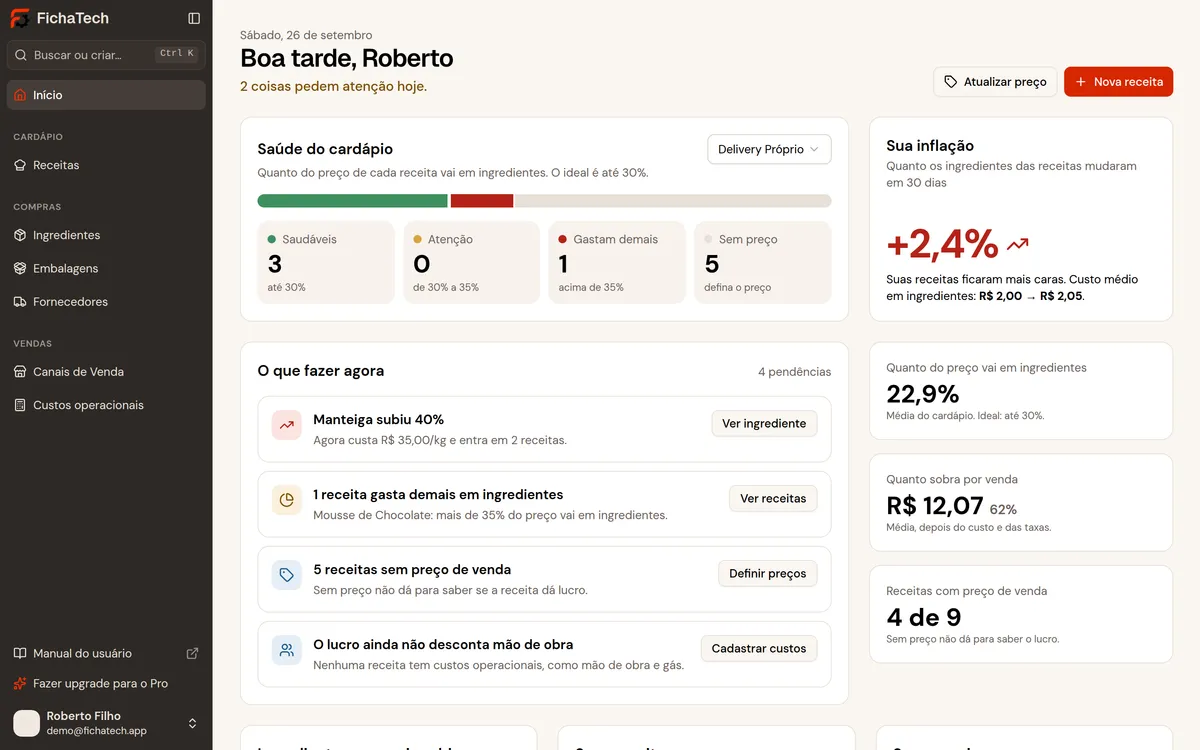Image resolution: width=1200 pixels, height=750 pixels.
Task: Click the +2,4% inflation value
Action: click(943, 244)
